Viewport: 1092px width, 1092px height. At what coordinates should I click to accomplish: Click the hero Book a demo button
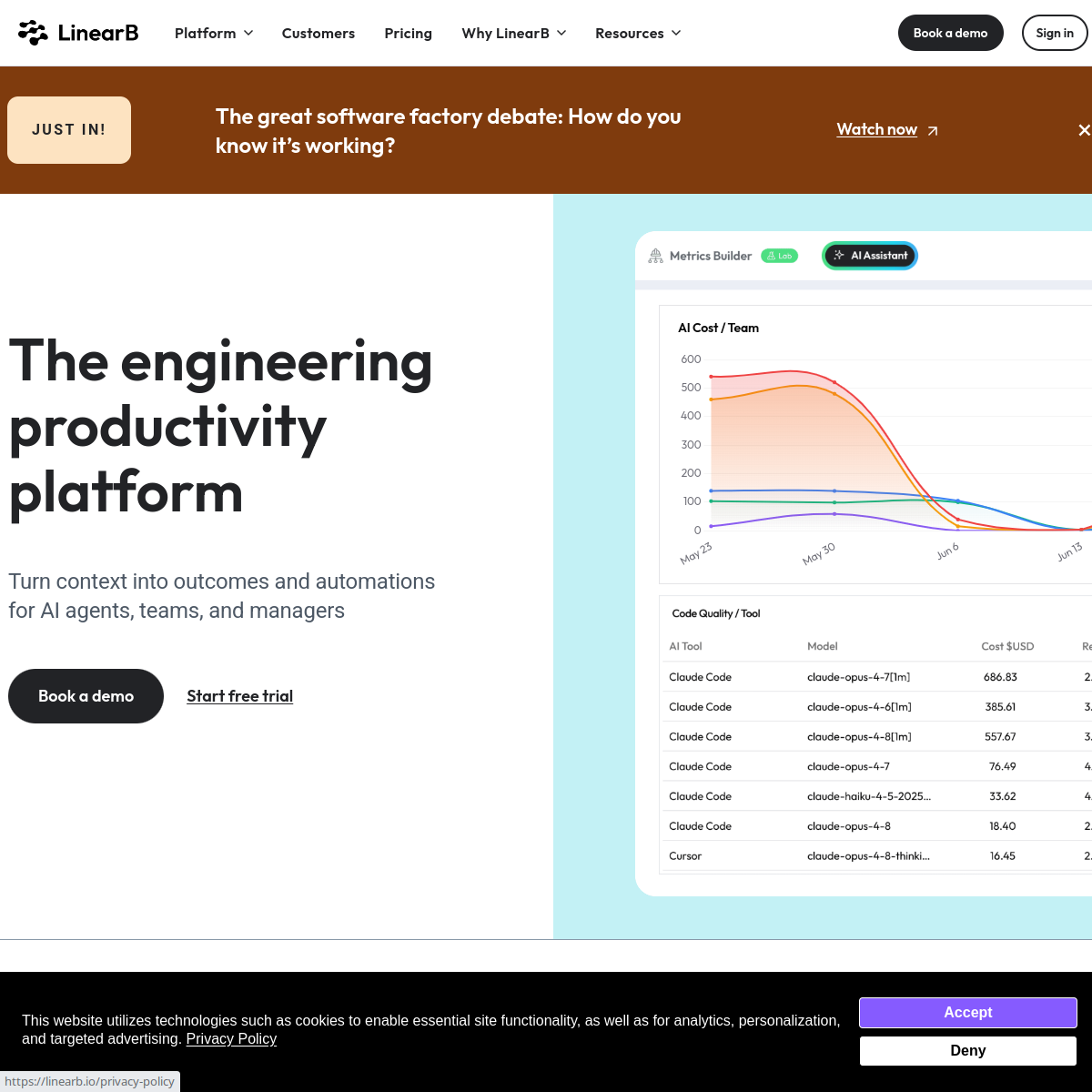click(x=86, y=696)
